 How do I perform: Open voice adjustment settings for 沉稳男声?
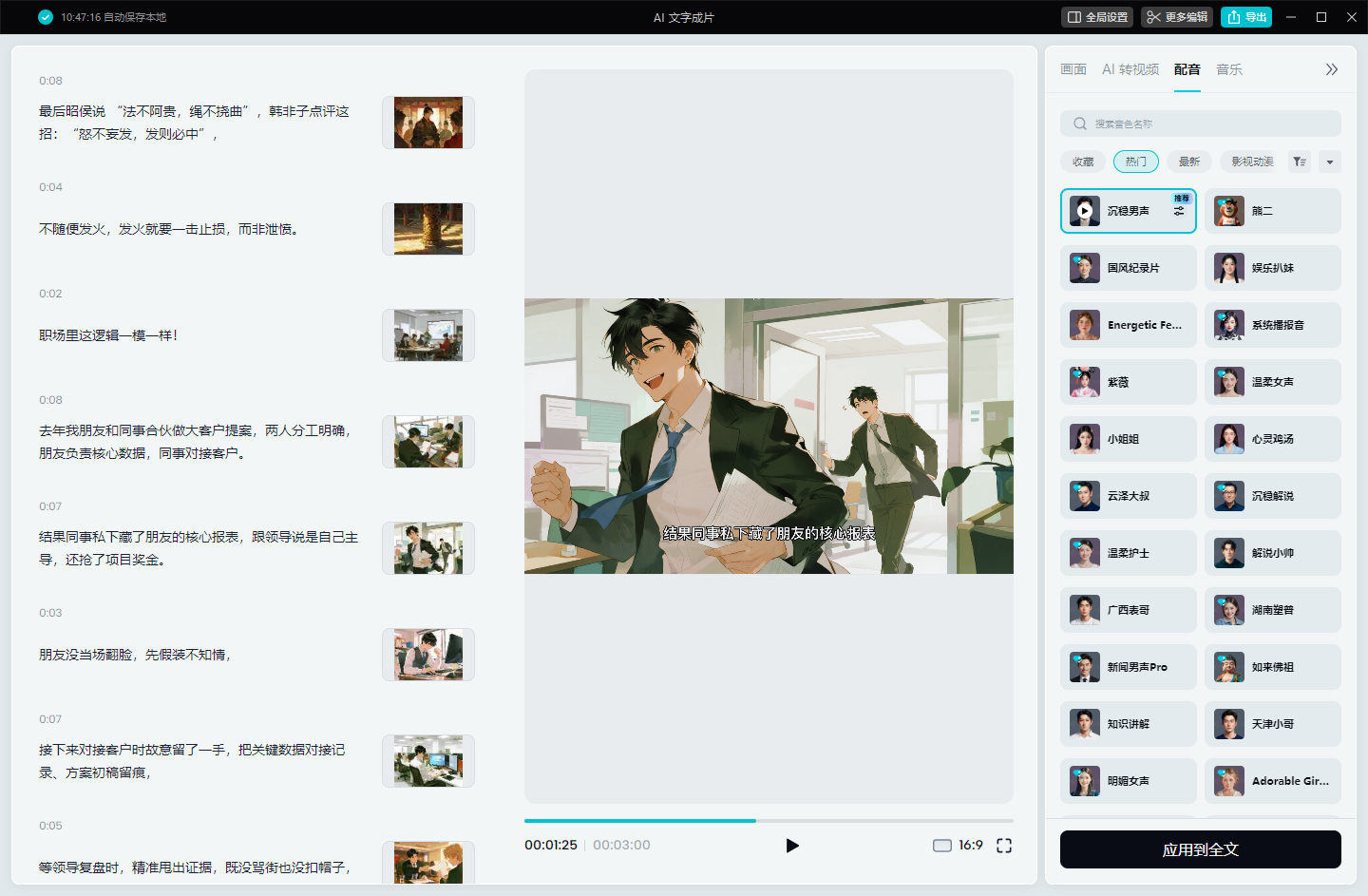1179,212
